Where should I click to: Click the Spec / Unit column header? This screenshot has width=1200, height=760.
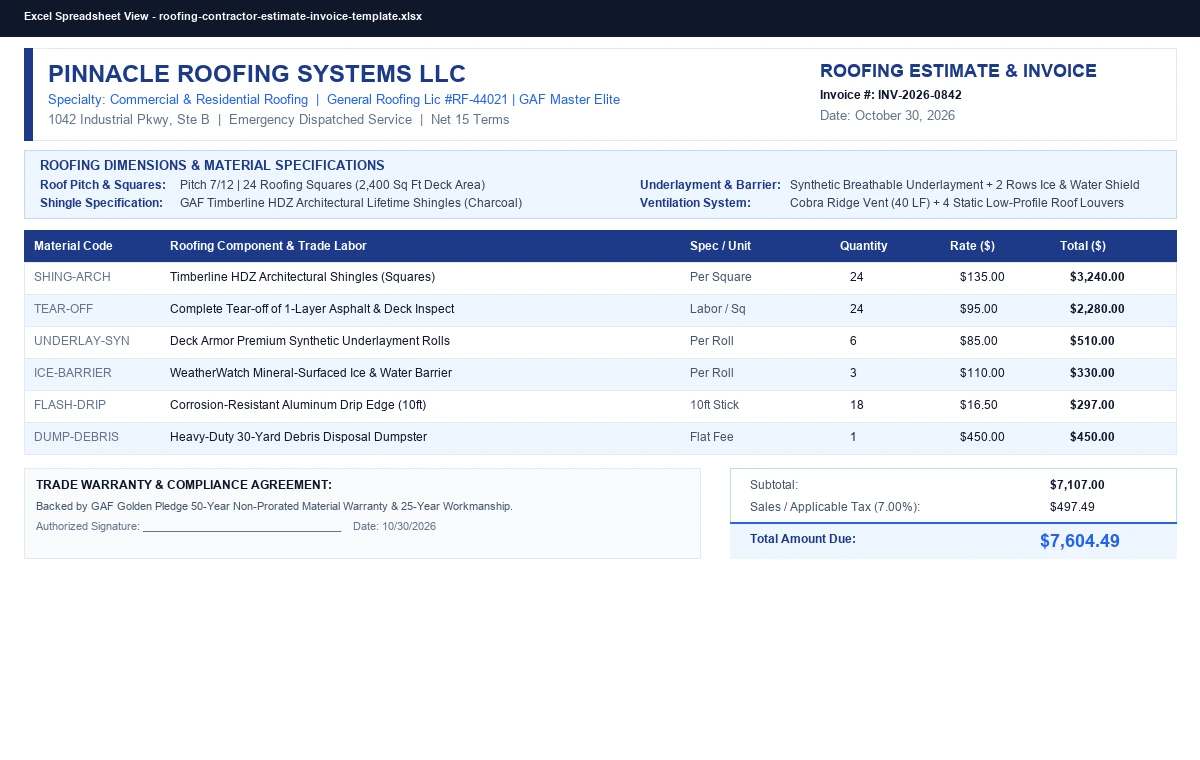[720, 246]
